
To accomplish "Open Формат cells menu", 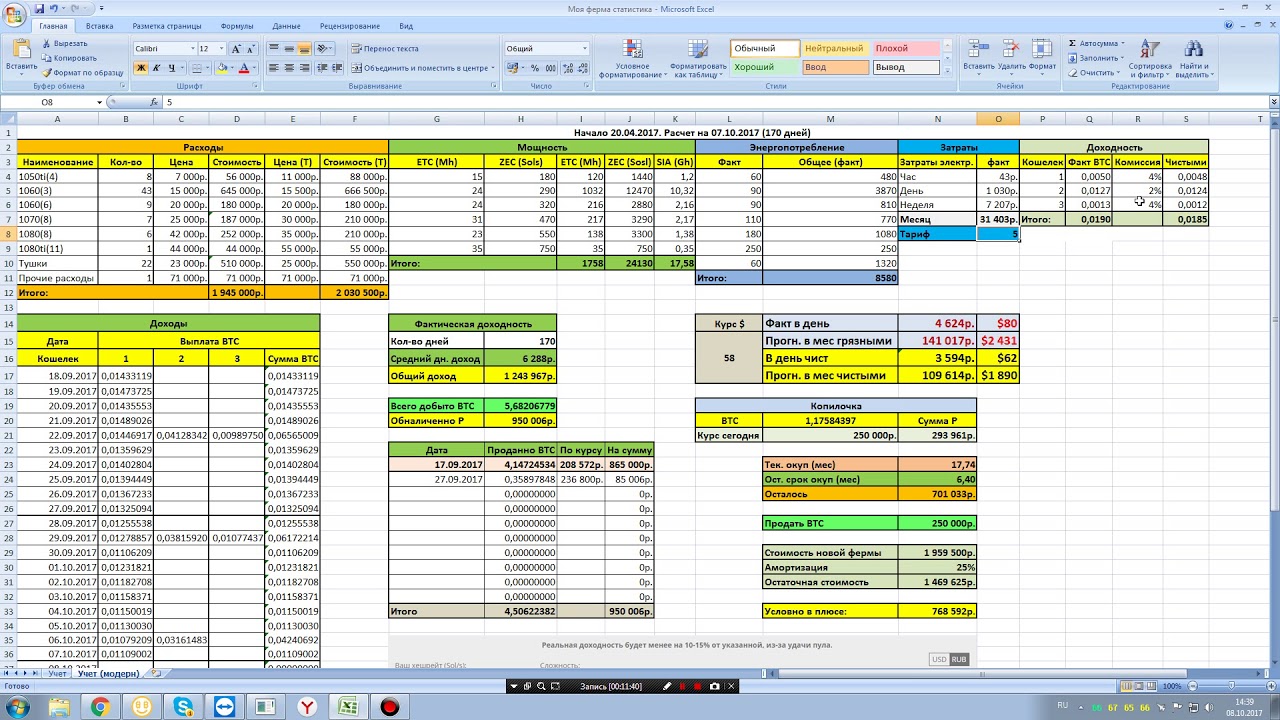I will [x=1042, y=56].
